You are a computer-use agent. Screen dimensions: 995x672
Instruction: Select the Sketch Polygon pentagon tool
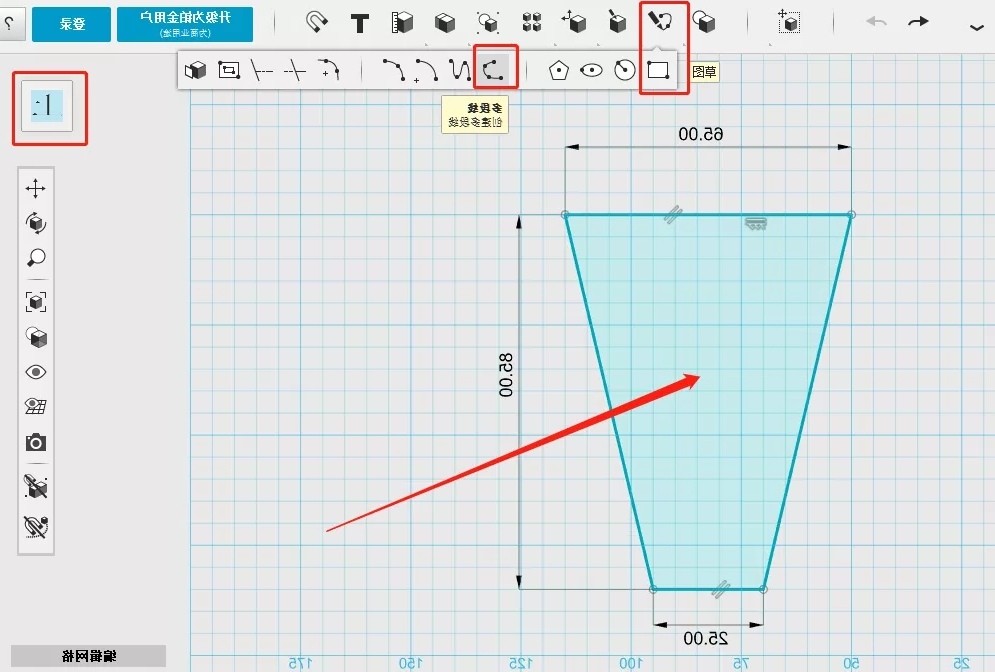558,70
